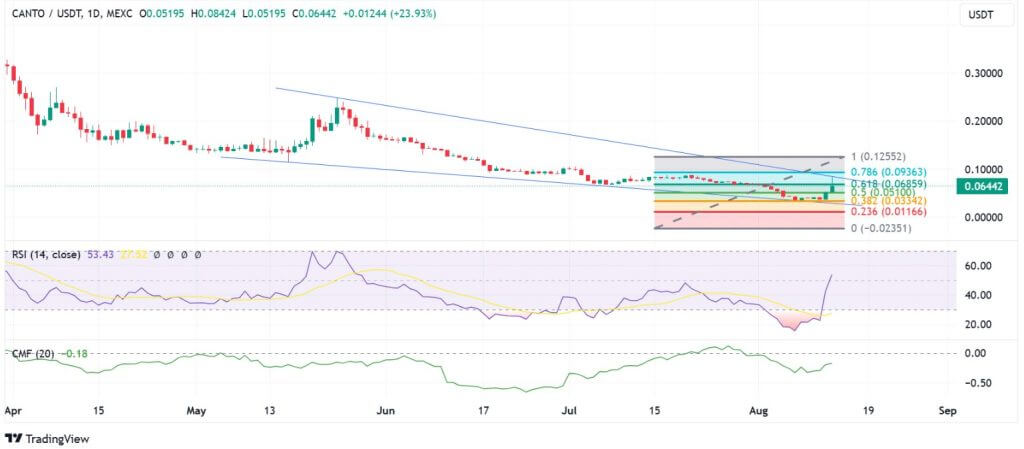The width and height of the screenshot is (1024, 449).
Task: Click the Jun date on time axis
Action: pyautogui.click(x=385, y=412)
